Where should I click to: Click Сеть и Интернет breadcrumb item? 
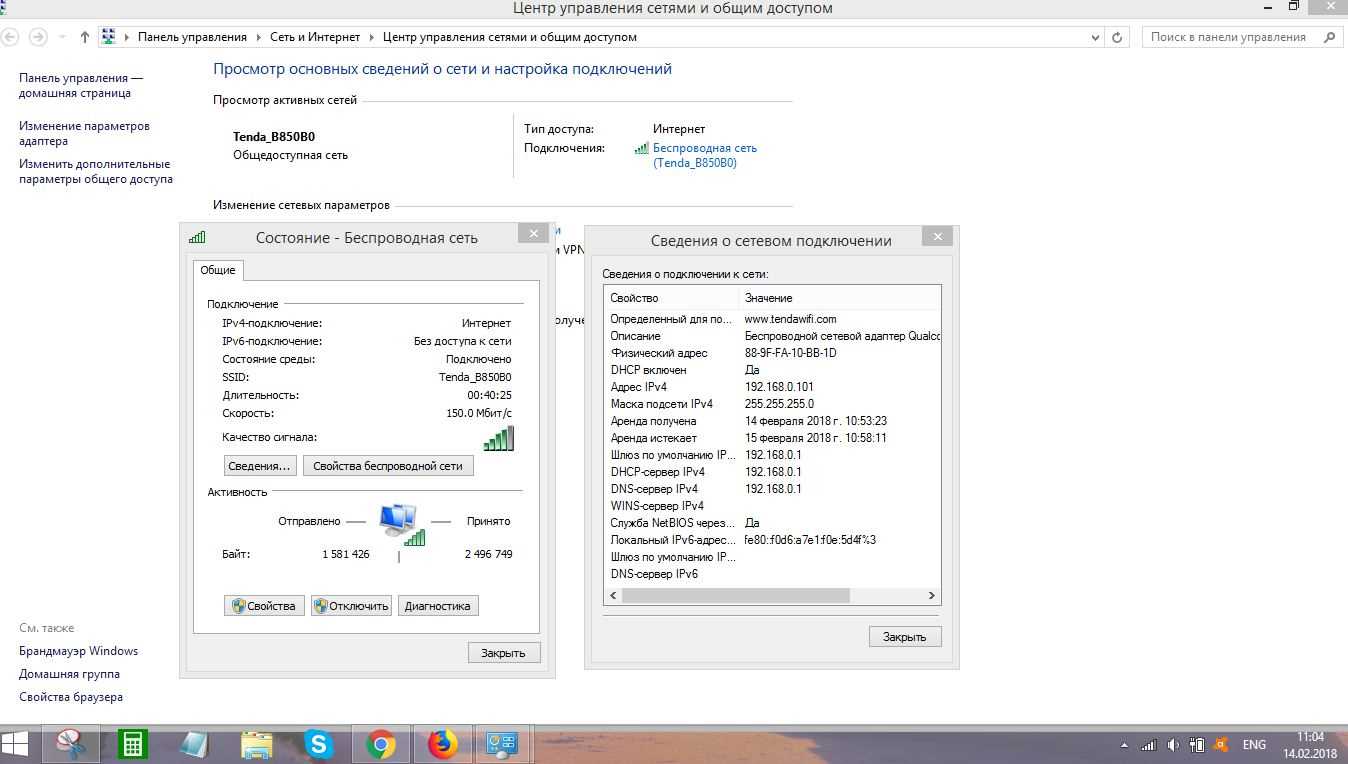(315, 37)
